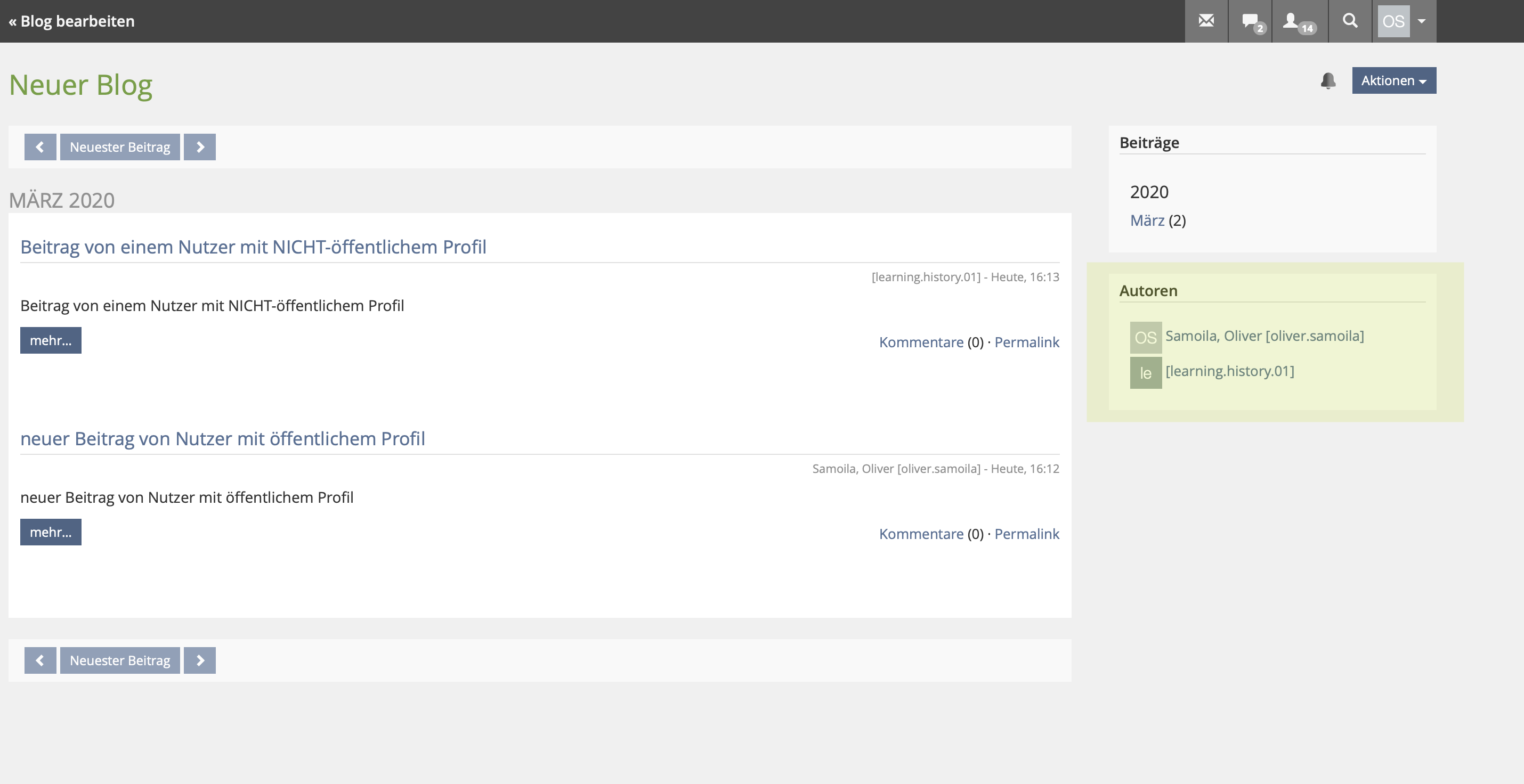Viewport: 1524px width, 784px height.
Task: Open post title neuer Beitrag von Nutzer
Action: tap(222, 439)
